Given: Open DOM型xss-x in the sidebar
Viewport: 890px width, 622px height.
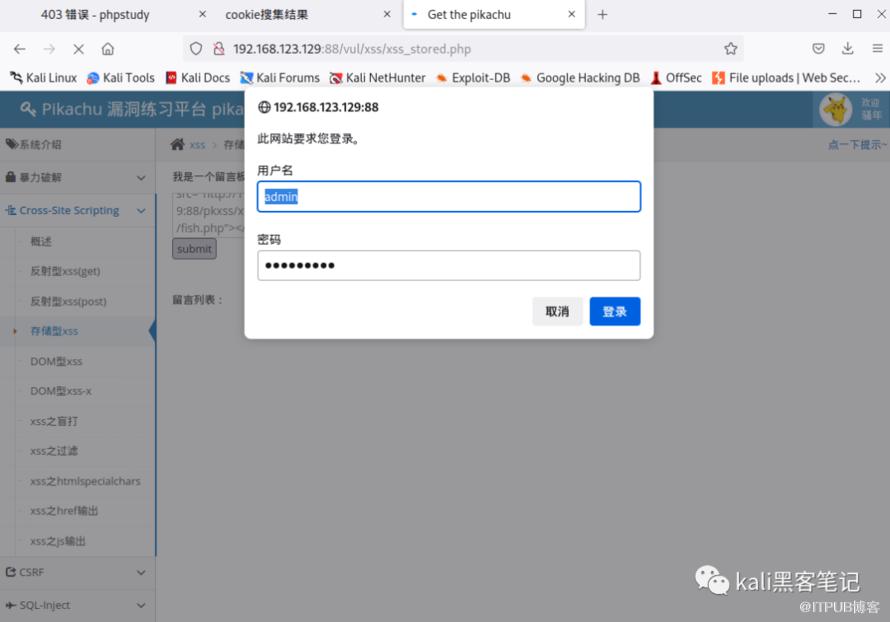Looking at the screenshot, I should 61,391.
